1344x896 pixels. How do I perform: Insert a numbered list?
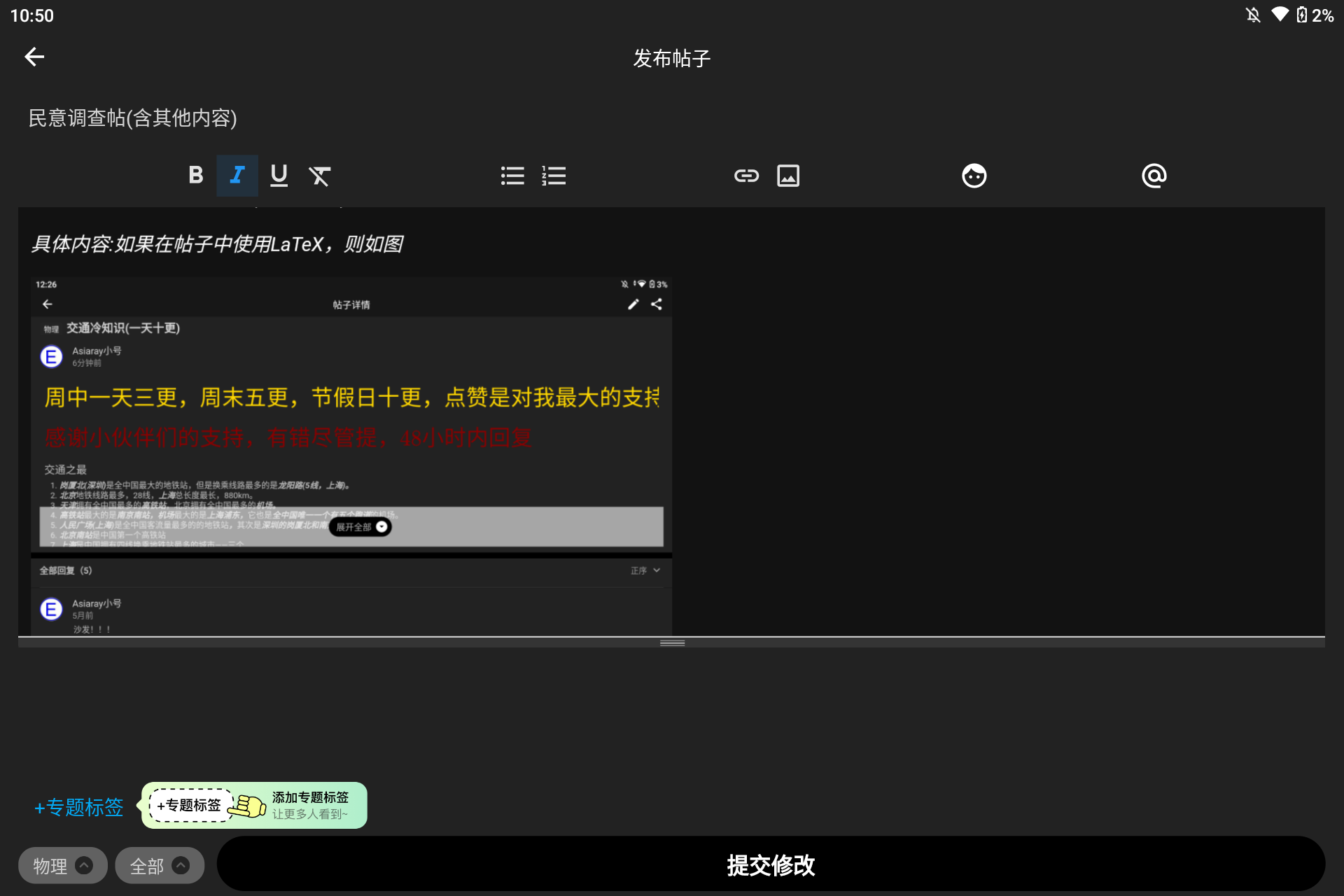point(554,175)
